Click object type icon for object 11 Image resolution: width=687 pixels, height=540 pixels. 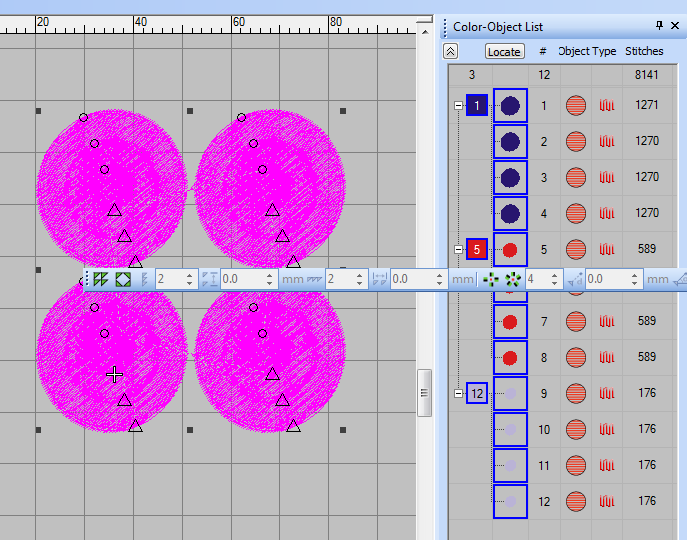[x=576, y=465]
